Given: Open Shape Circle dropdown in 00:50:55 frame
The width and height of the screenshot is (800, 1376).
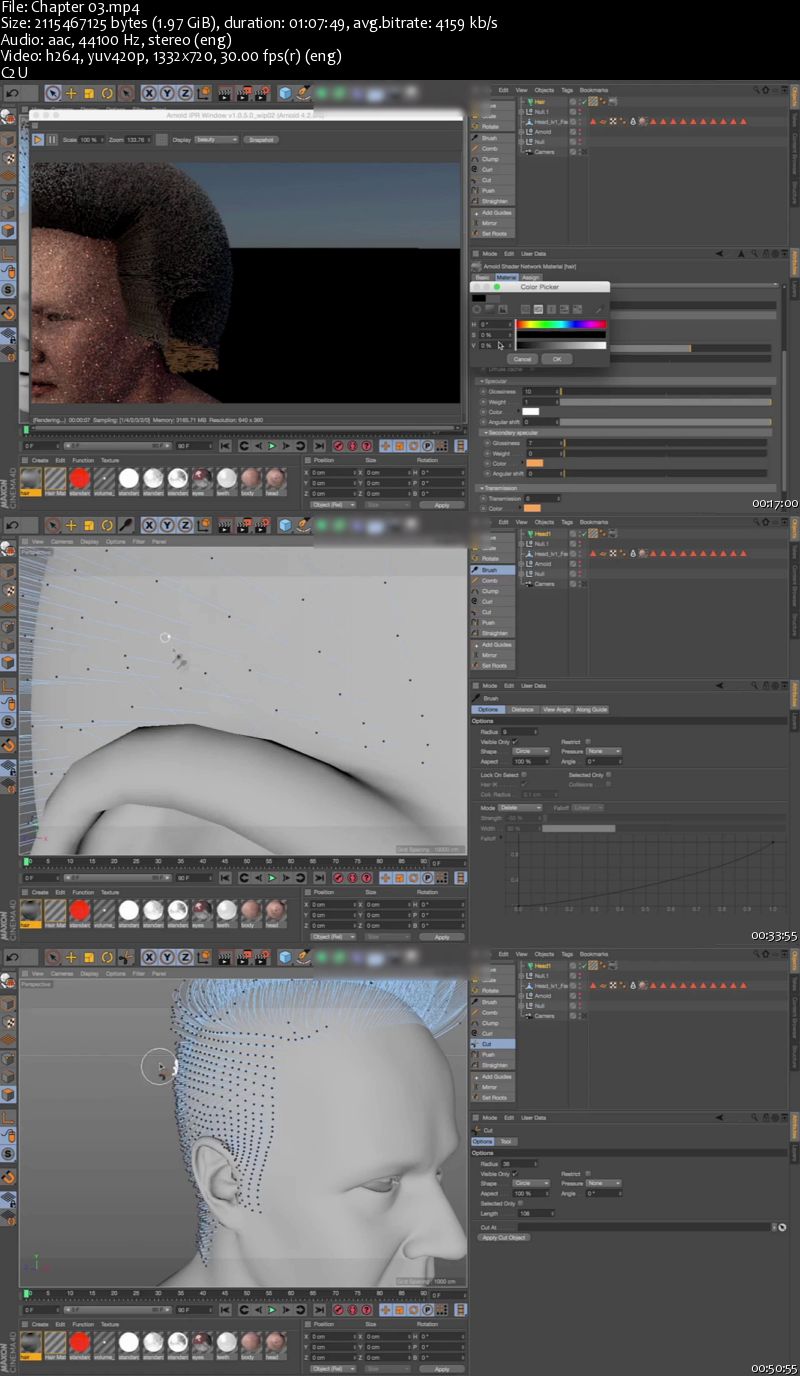Looking at the screenshot, I should 532,1183.
